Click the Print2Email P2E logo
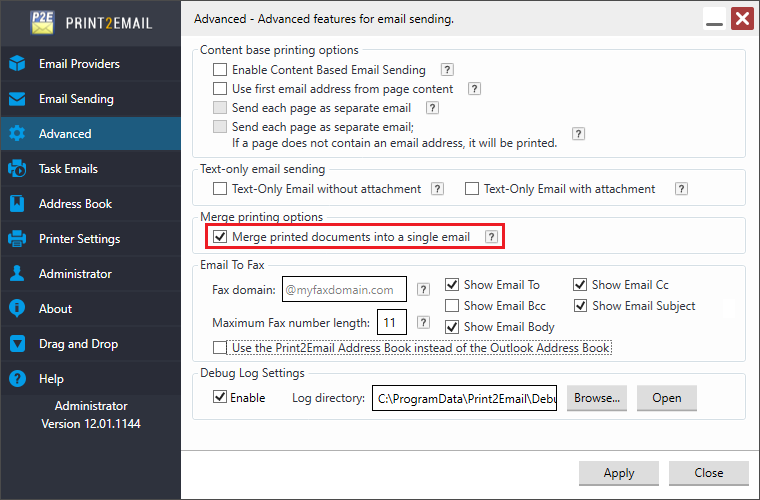This screenshot has height=500, width=760. tap(42, 22)
